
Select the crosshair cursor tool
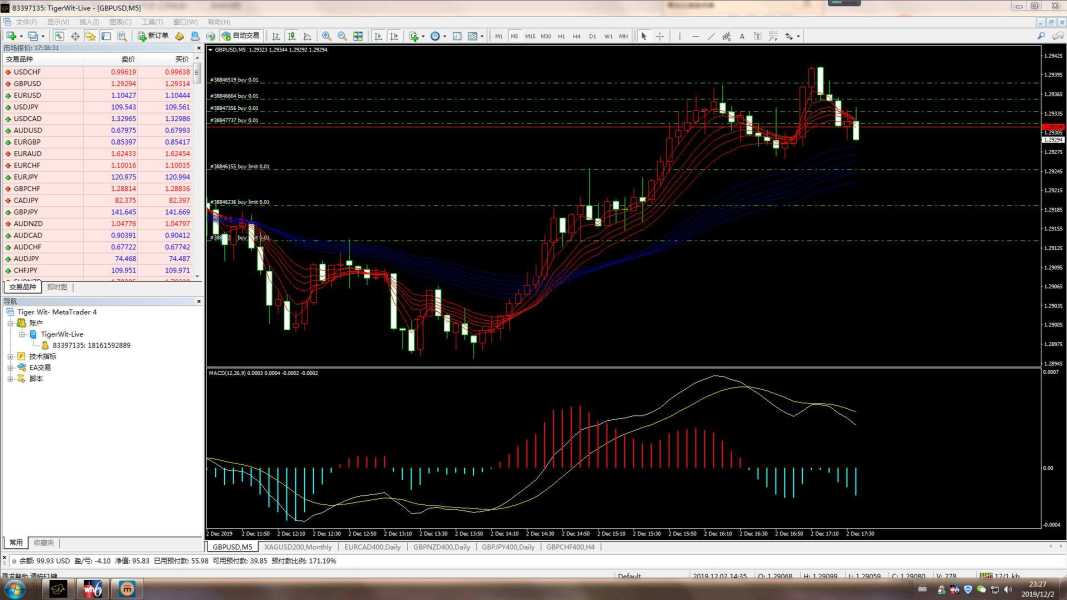coord(659,36)
